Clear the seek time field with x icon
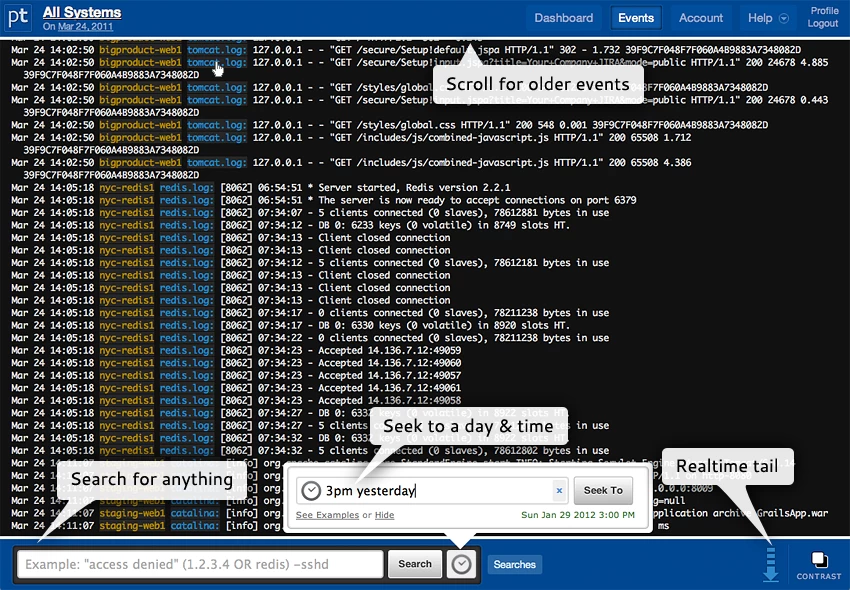The width and height of the screenshot is (850, 590). click(x=559, y=490)
